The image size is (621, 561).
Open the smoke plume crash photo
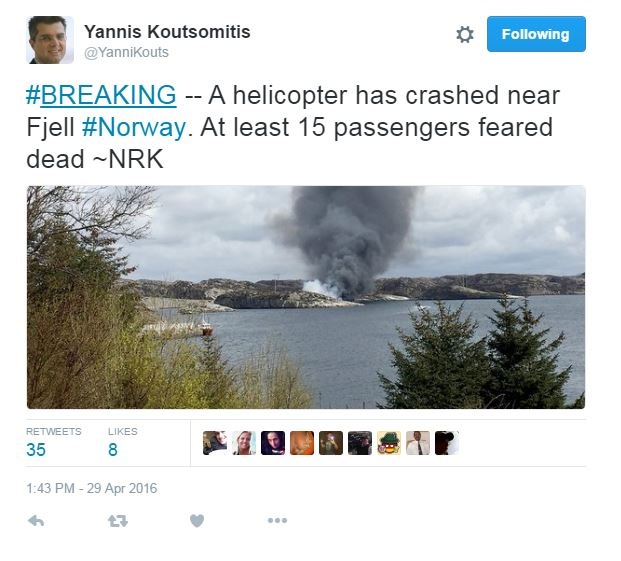click(x=306, y=297)
